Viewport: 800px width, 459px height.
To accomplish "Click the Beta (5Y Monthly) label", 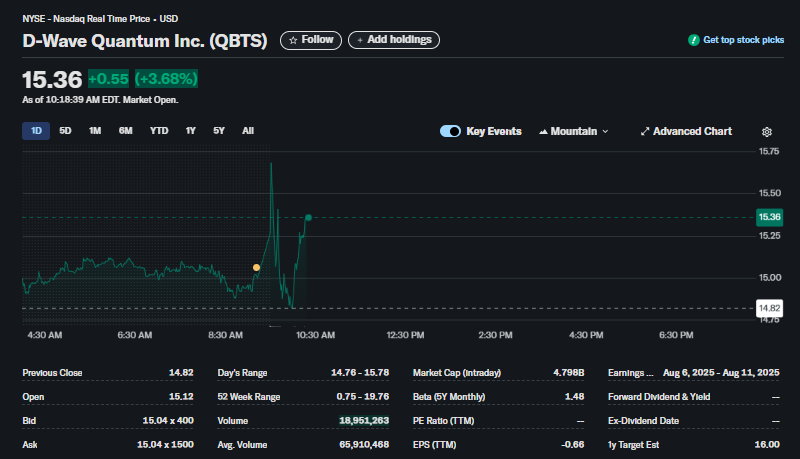I will point(449,397).
